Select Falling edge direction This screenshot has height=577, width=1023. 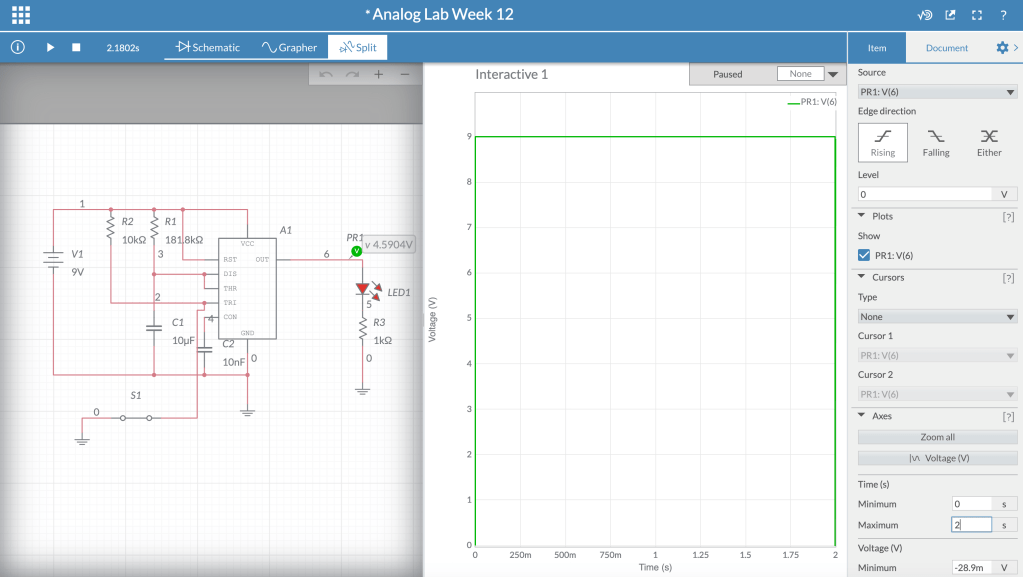936,142
